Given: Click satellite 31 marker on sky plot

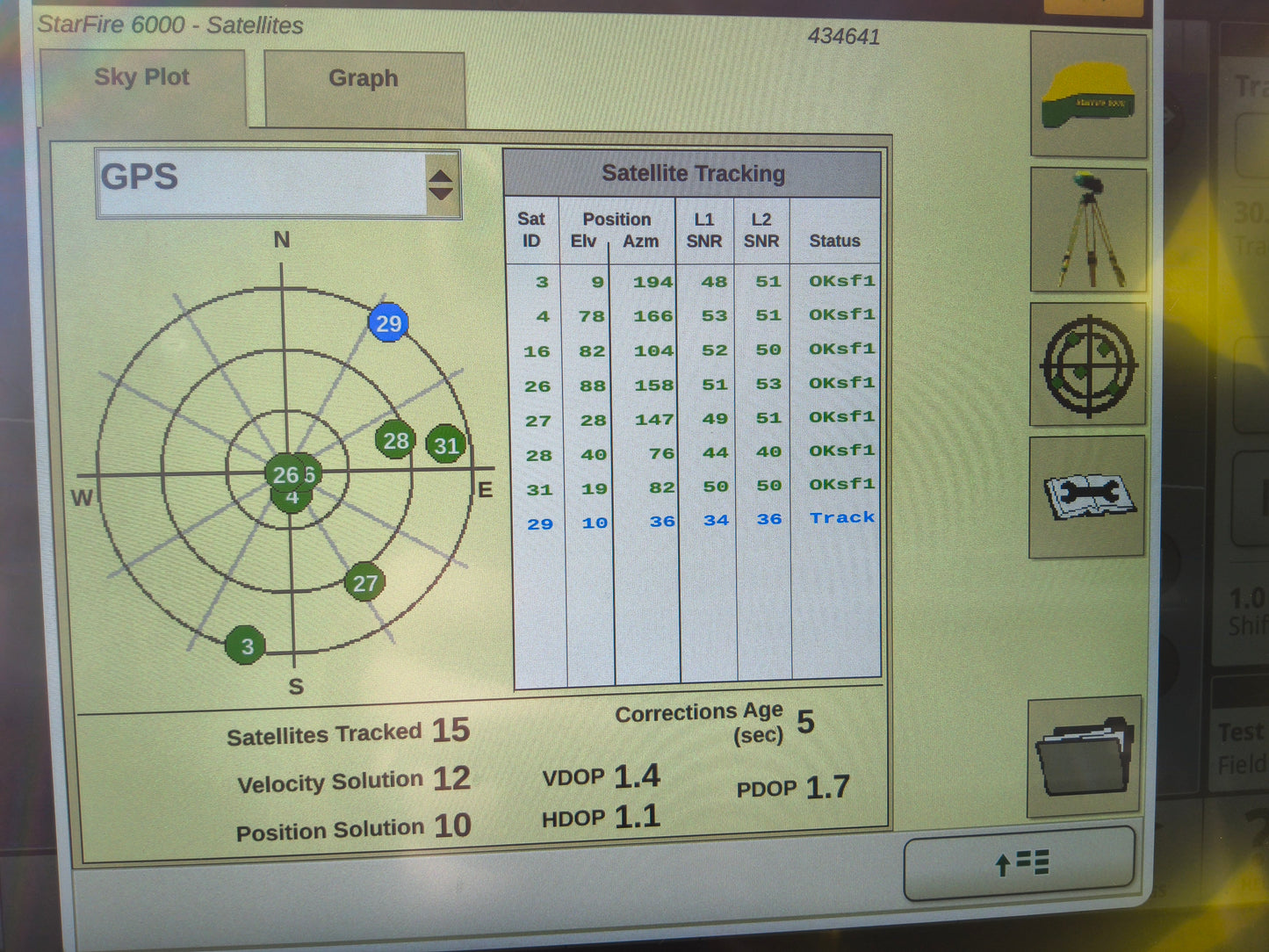Looking at the screenshot, I should point(444,446).
